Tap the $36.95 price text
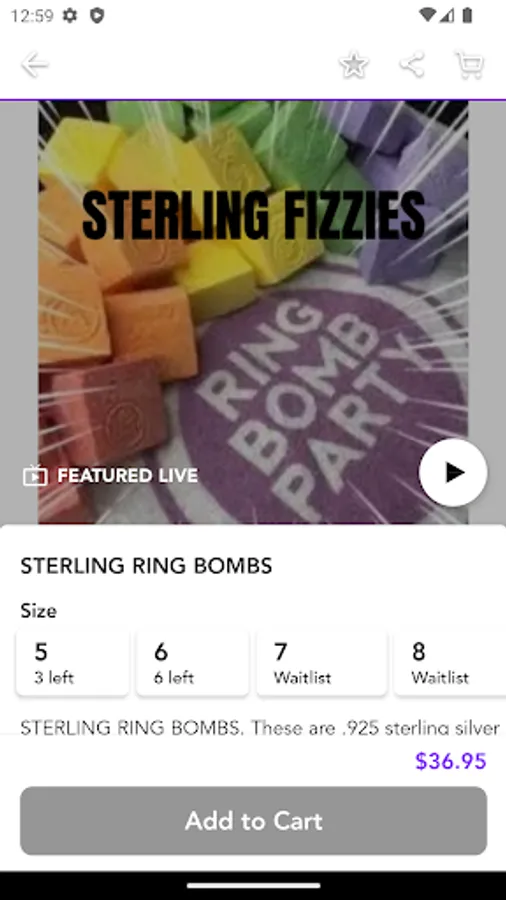 tap(451, 761)
